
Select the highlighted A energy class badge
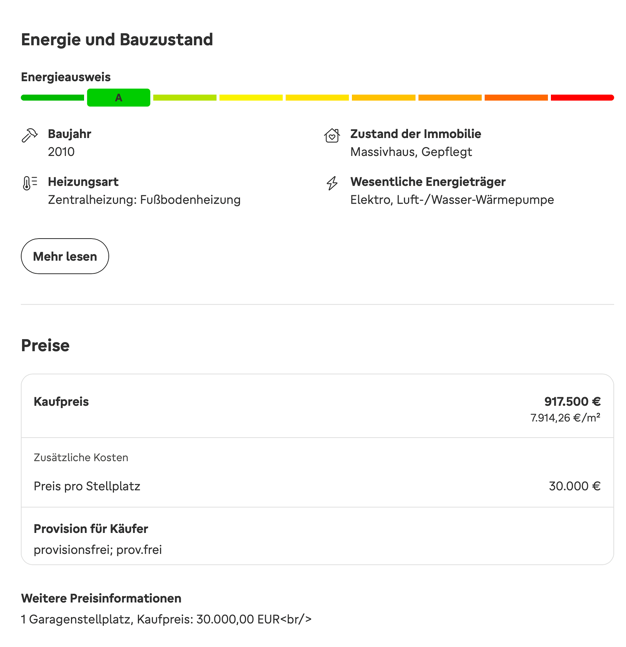(118, 97)
